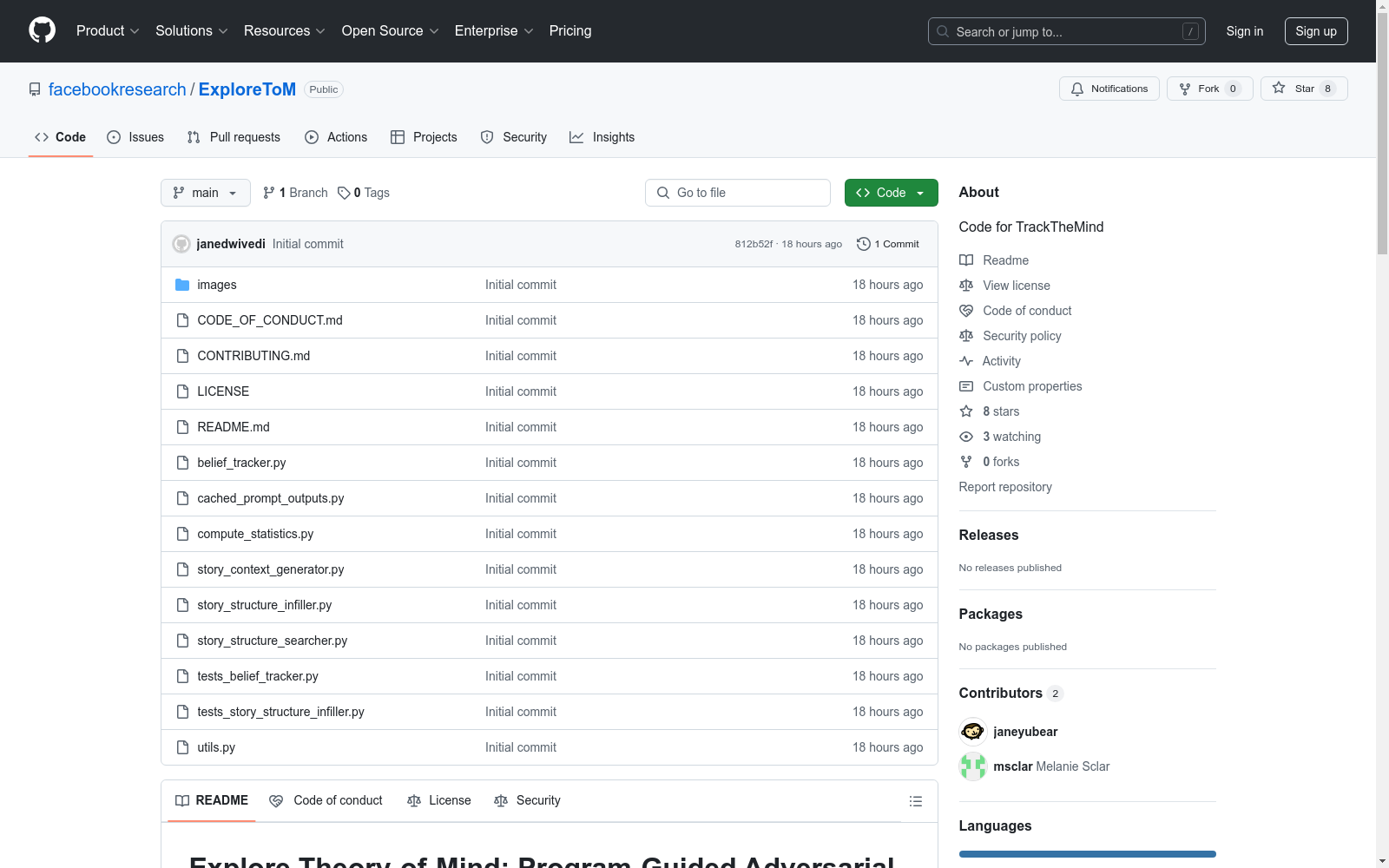The height and width of the screenshot is (868, 1389).
Task: Click the README.md file icon
Action: pos(182,427)
